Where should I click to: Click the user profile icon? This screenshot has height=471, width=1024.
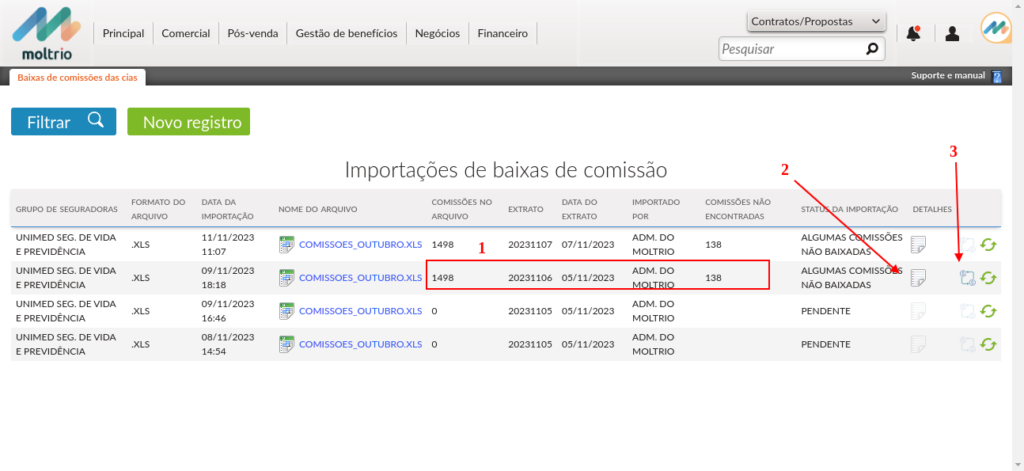(952, 34)
